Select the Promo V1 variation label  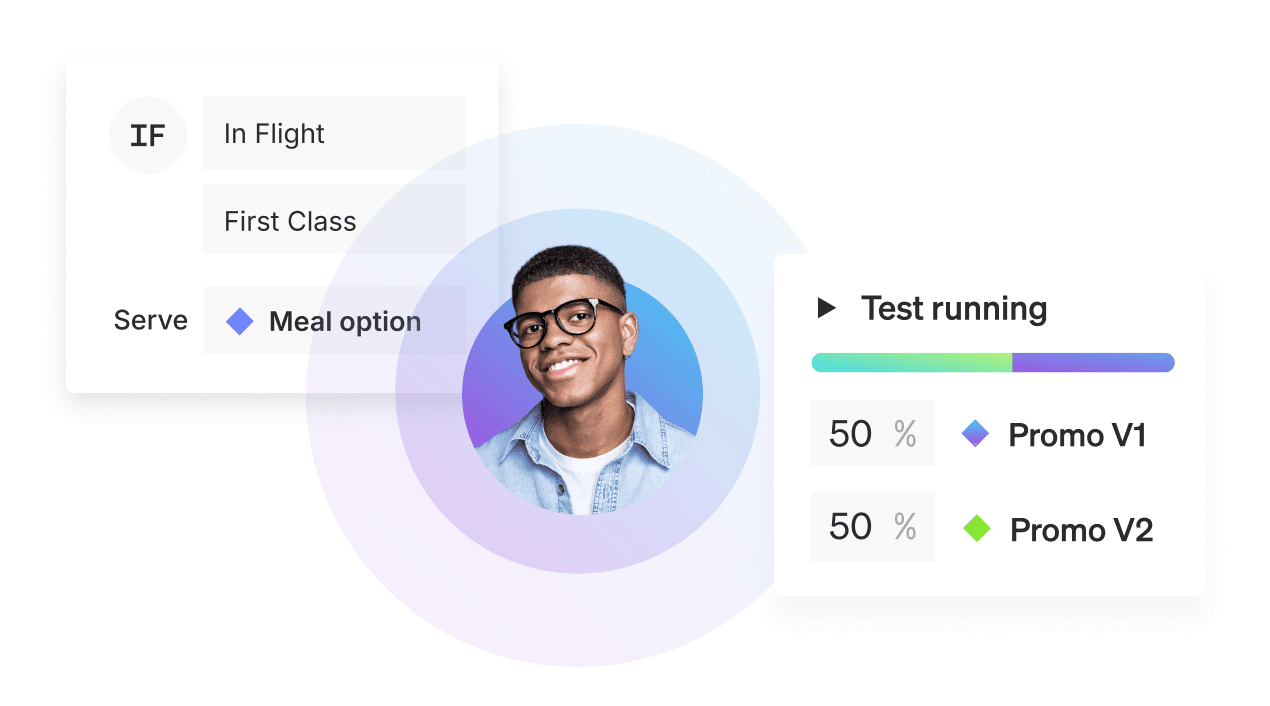[x=1077, y=435]
